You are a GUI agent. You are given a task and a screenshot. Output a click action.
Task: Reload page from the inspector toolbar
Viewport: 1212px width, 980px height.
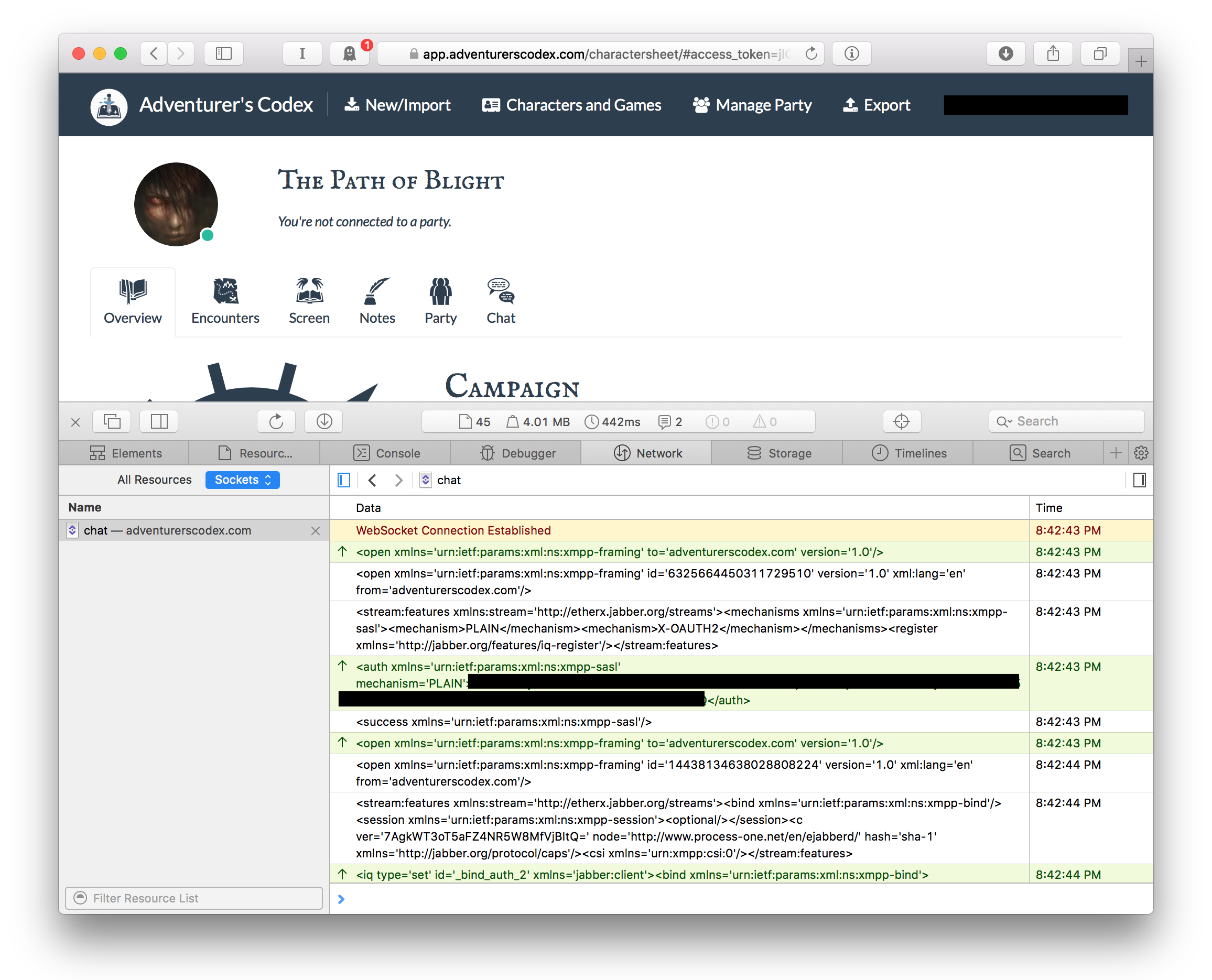coord(276,421)
